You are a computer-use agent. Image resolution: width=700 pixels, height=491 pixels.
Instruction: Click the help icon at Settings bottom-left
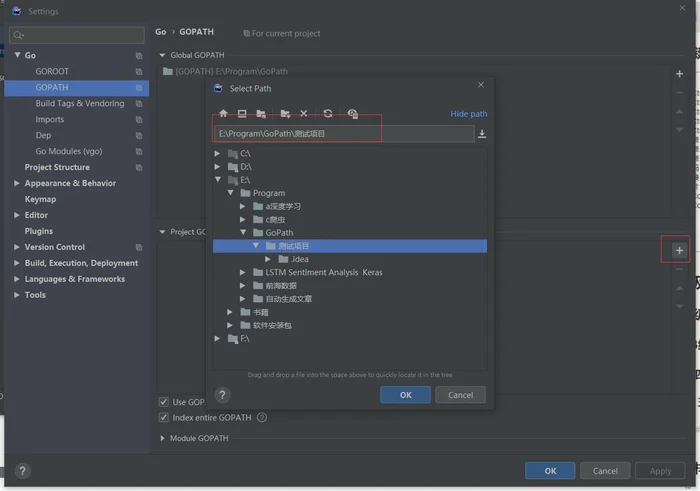point(23,471)
